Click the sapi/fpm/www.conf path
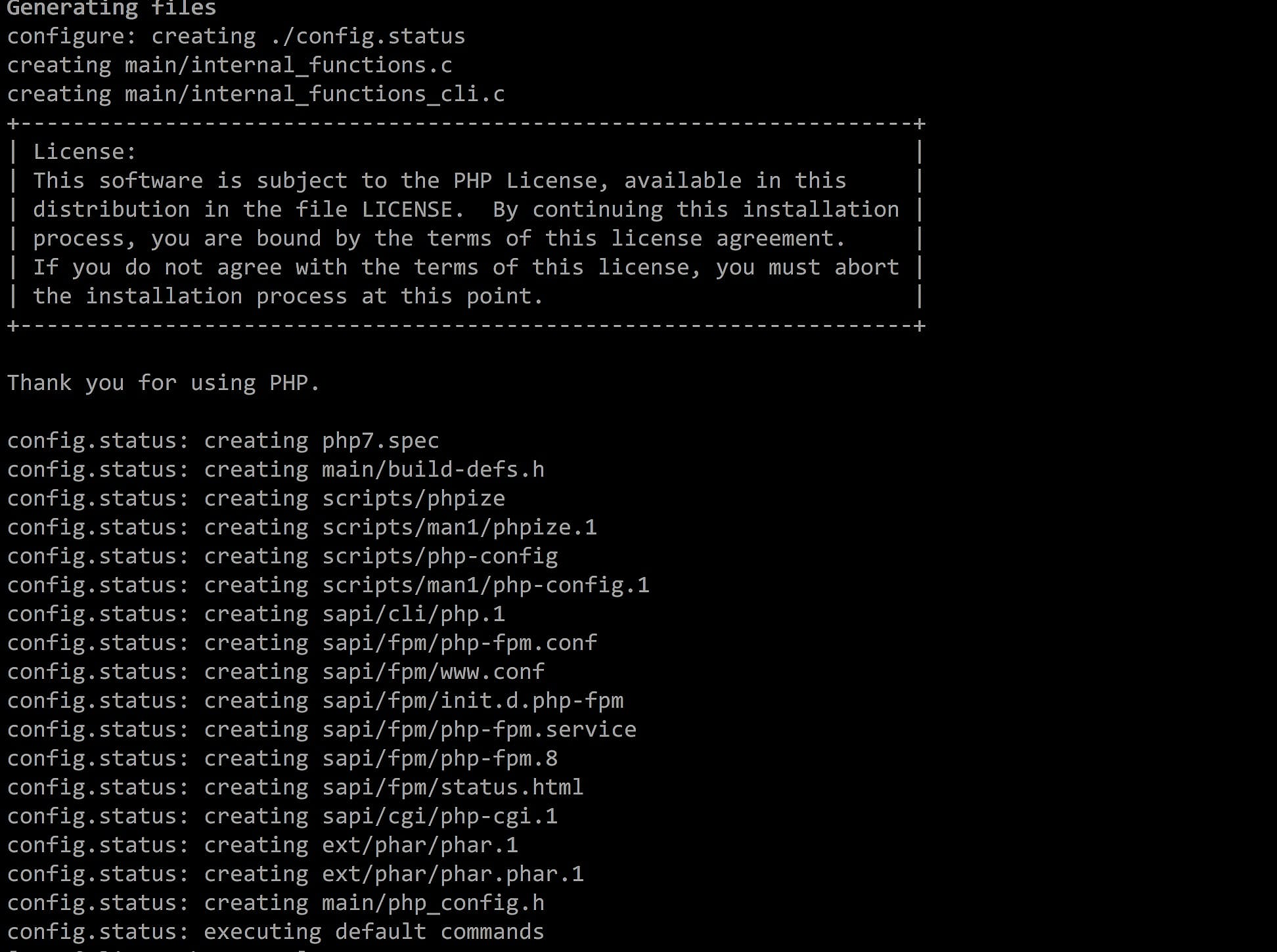 click(433, 672)
